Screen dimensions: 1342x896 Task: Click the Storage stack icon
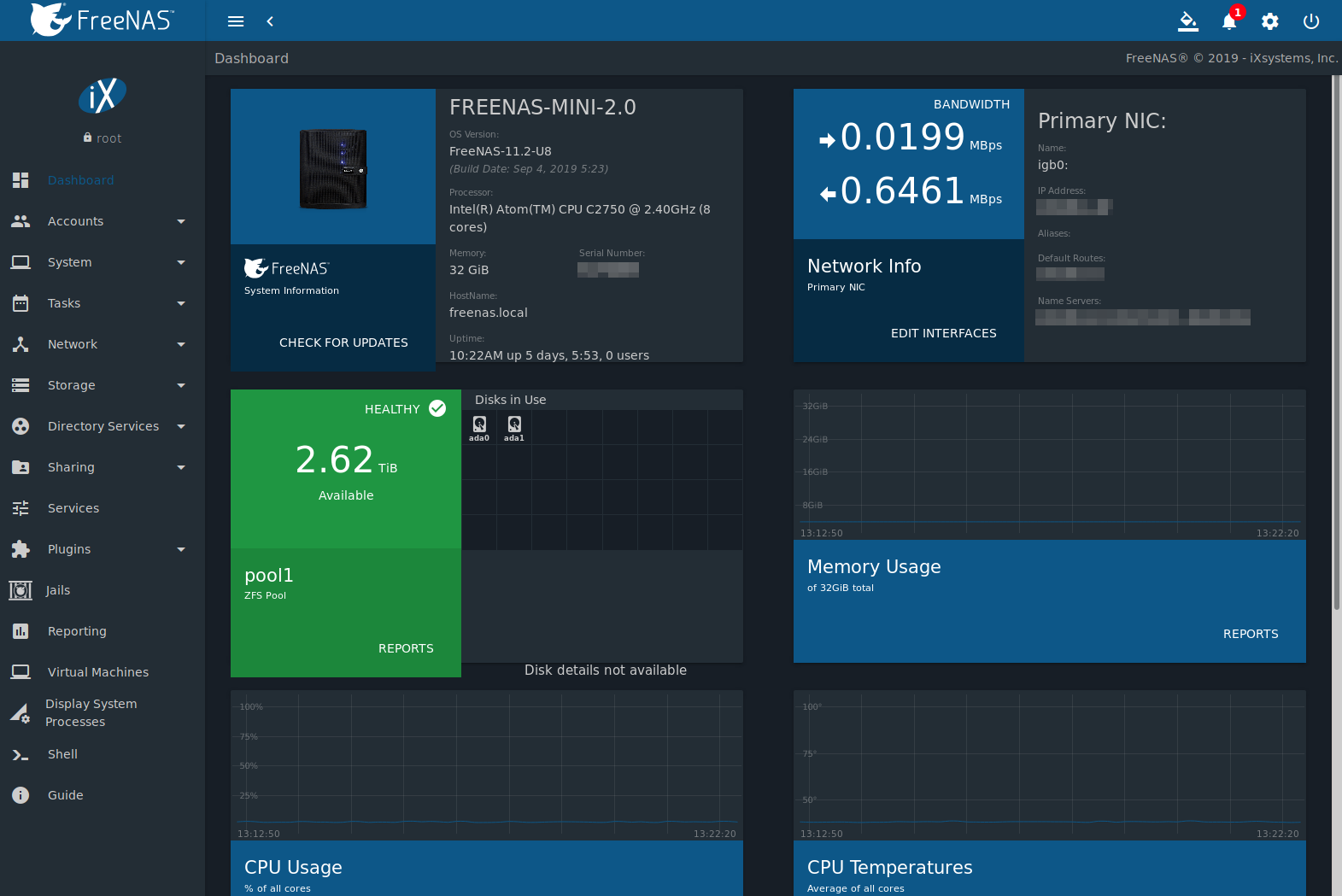pyautogui.click(x=21, y=385)
